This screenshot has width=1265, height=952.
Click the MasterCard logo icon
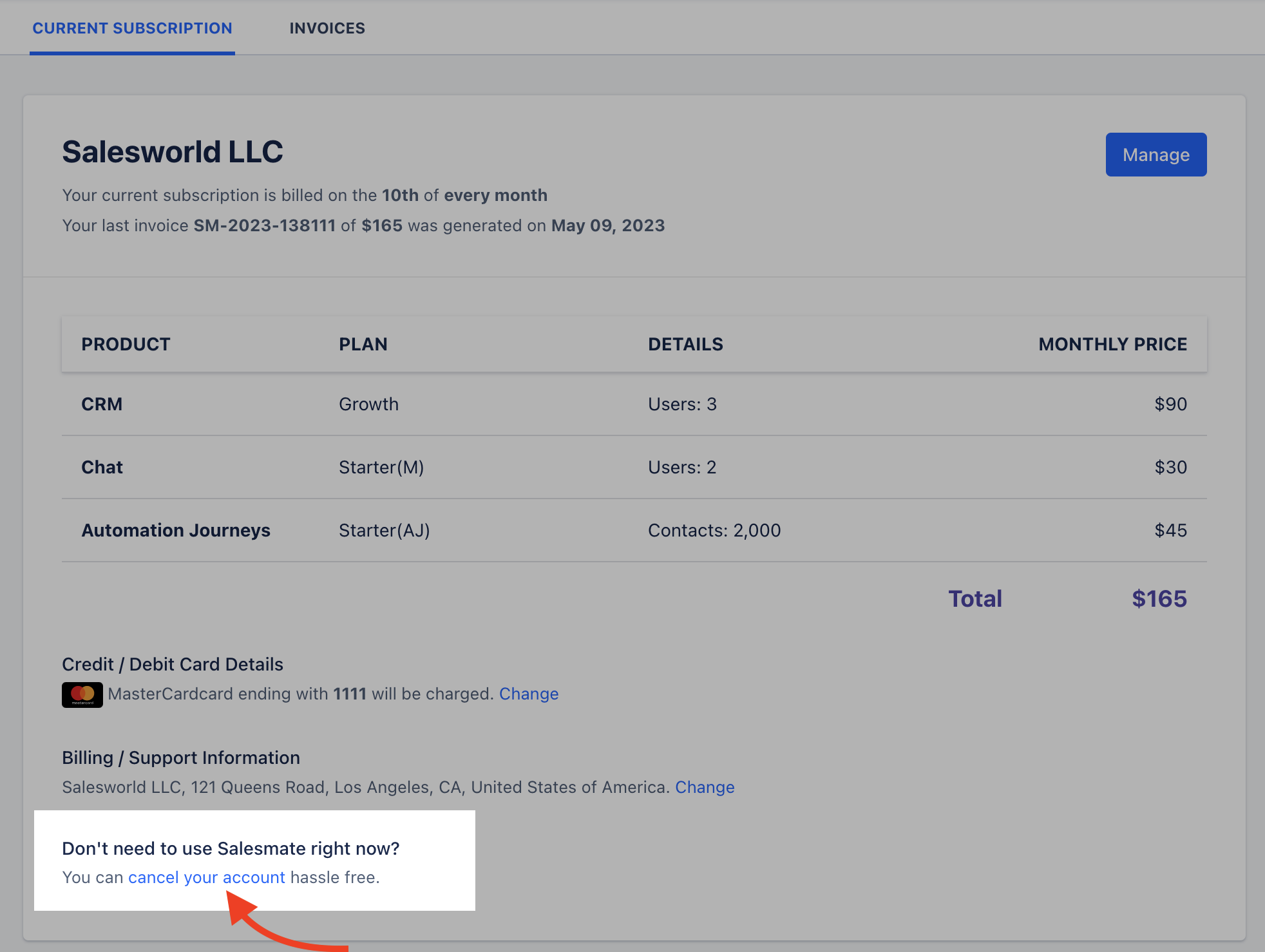[x=82, y=694]
